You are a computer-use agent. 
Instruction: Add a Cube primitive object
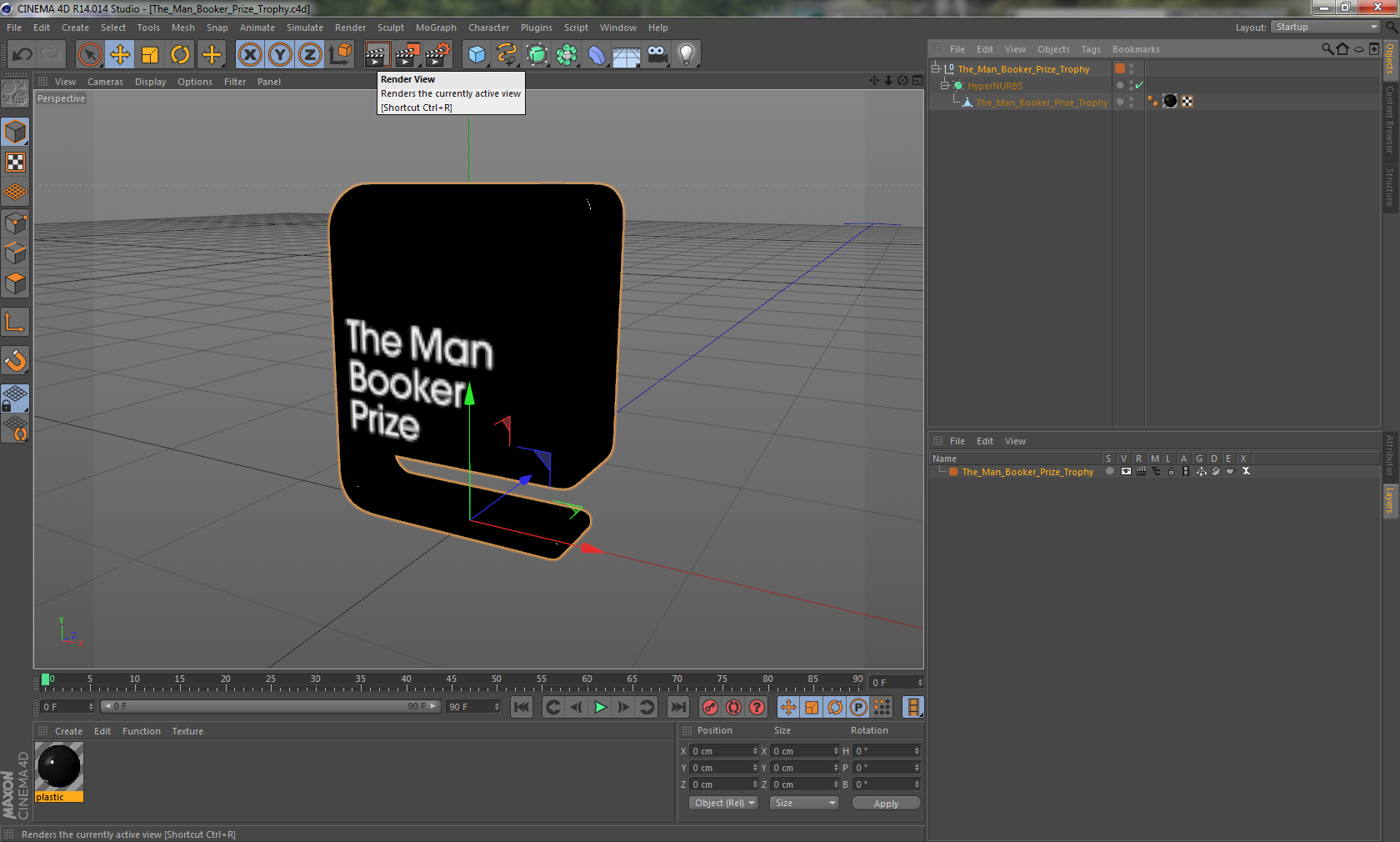click(477, 55)
